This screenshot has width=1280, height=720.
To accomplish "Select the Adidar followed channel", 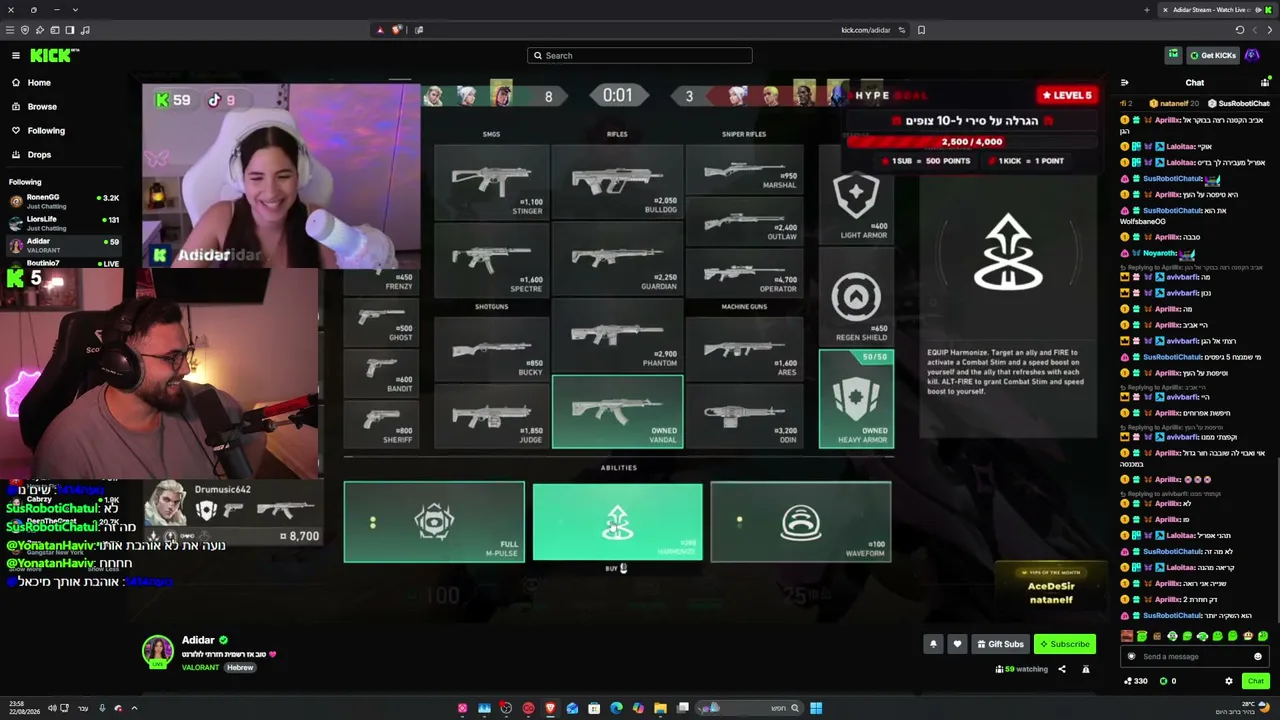I will (x=63, y=245).
